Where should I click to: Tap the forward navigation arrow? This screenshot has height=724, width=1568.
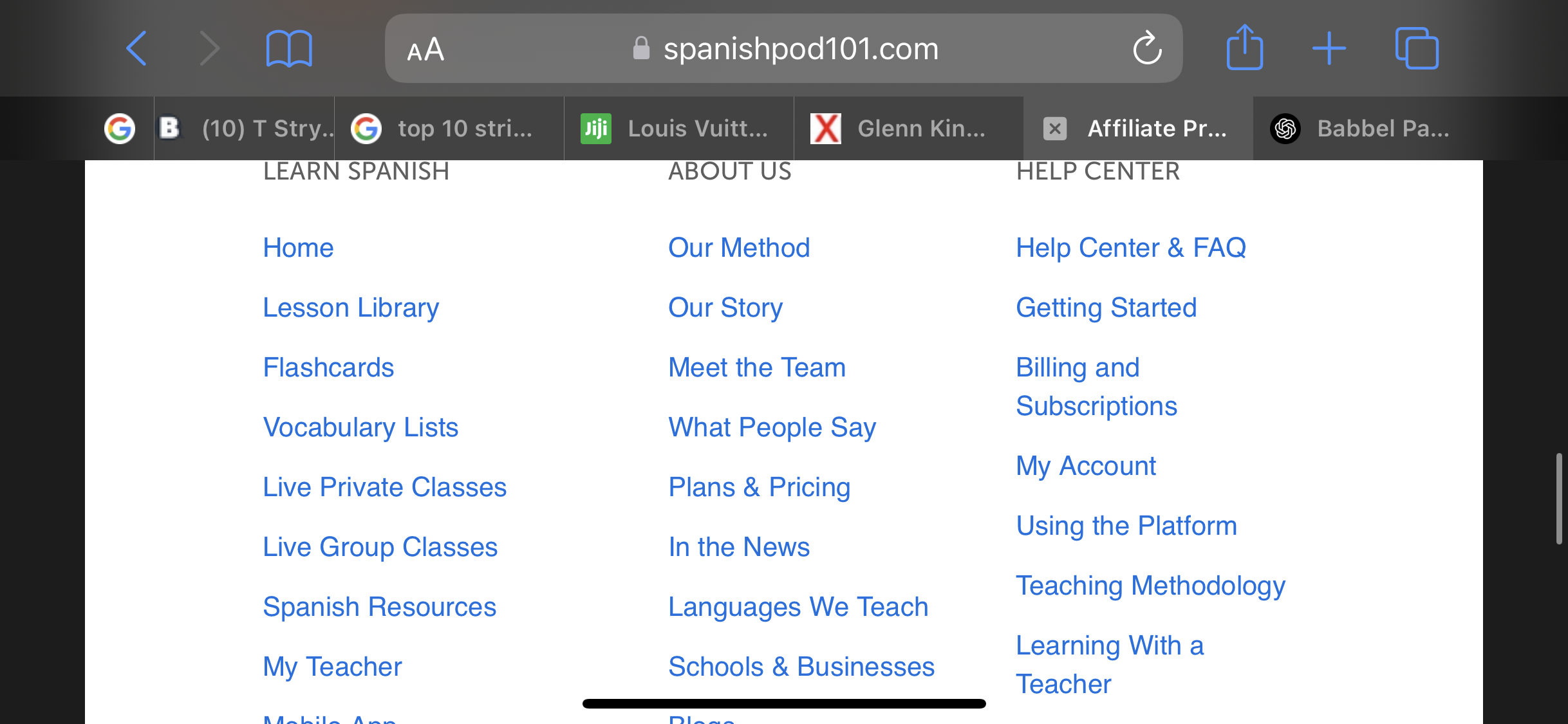pyautogui.click(x=209, y=48)
